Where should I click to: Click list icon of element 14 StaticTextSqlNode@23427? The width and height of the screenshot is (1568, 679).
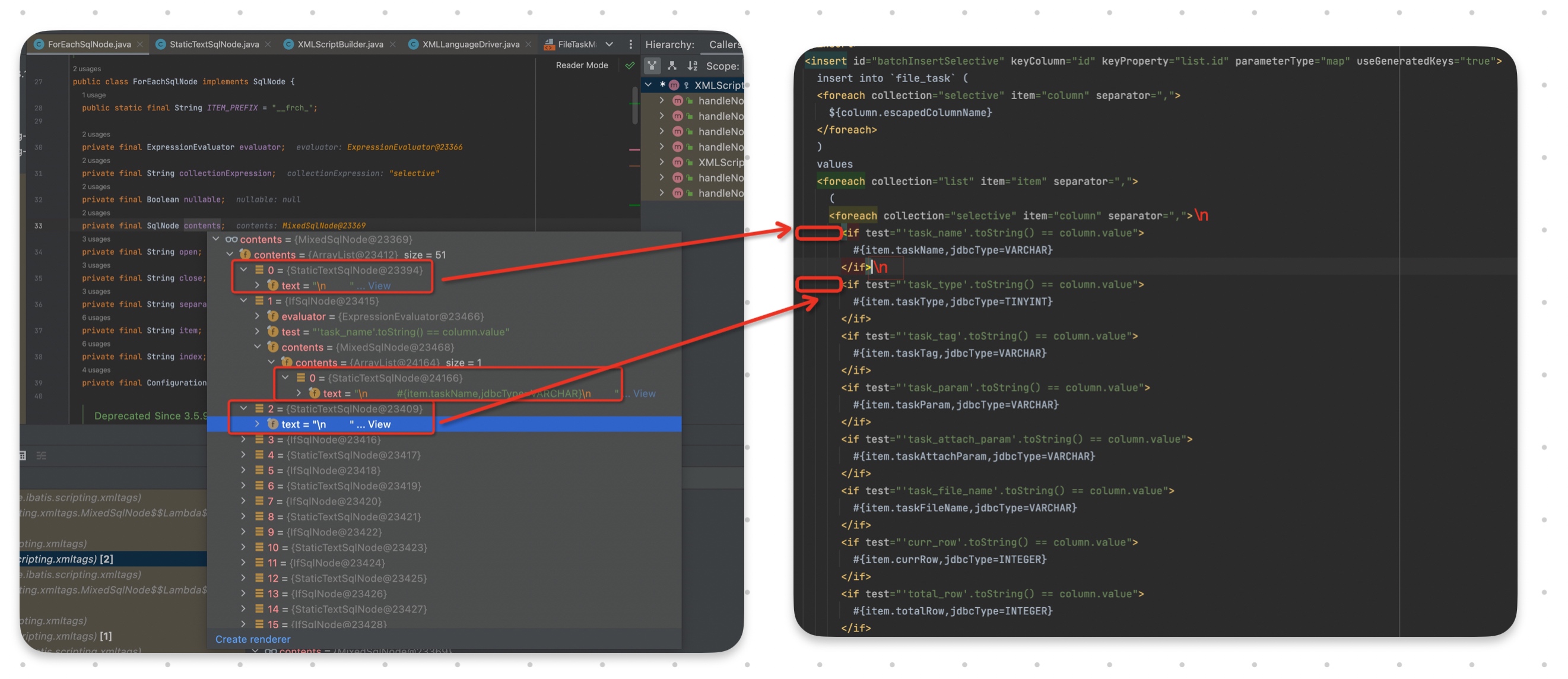(x=259, y=609)
